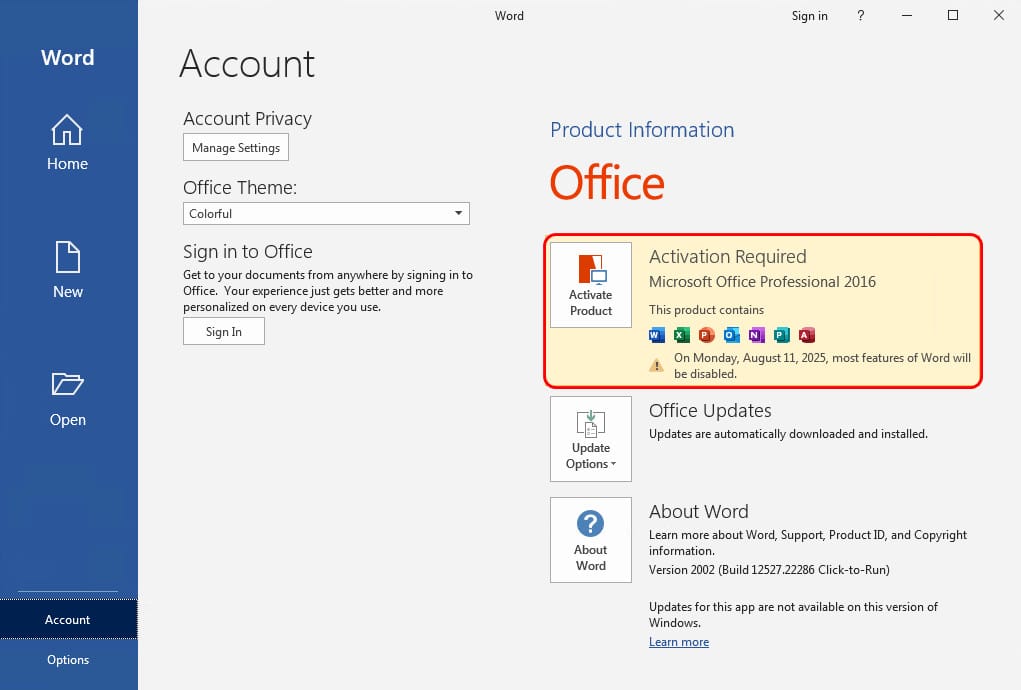The height and width of the screenshot is (690, 1021).
Task: Click the About Word heading text
Action: coord(698,512)
